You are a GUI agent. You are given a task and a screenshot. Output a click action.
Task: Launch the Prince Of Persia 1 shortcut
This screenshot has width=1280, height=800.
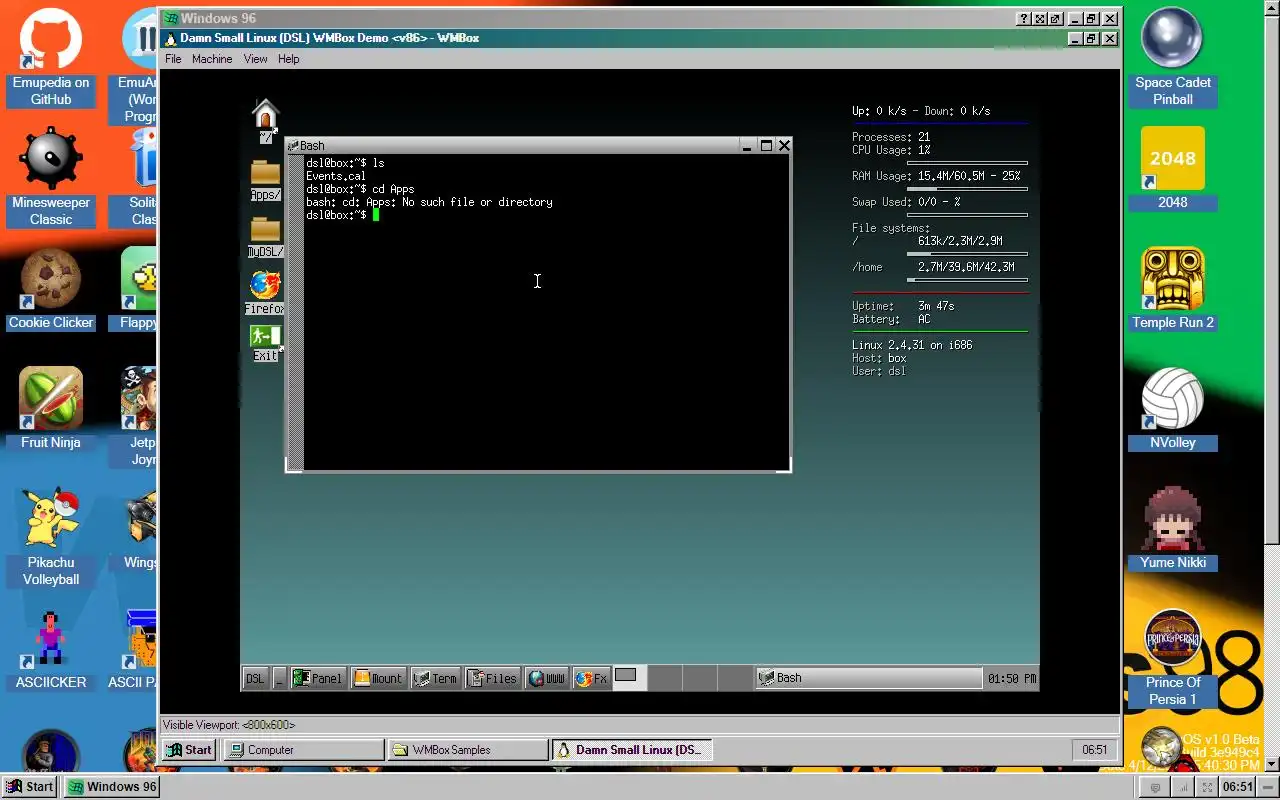click(1173, 658)
